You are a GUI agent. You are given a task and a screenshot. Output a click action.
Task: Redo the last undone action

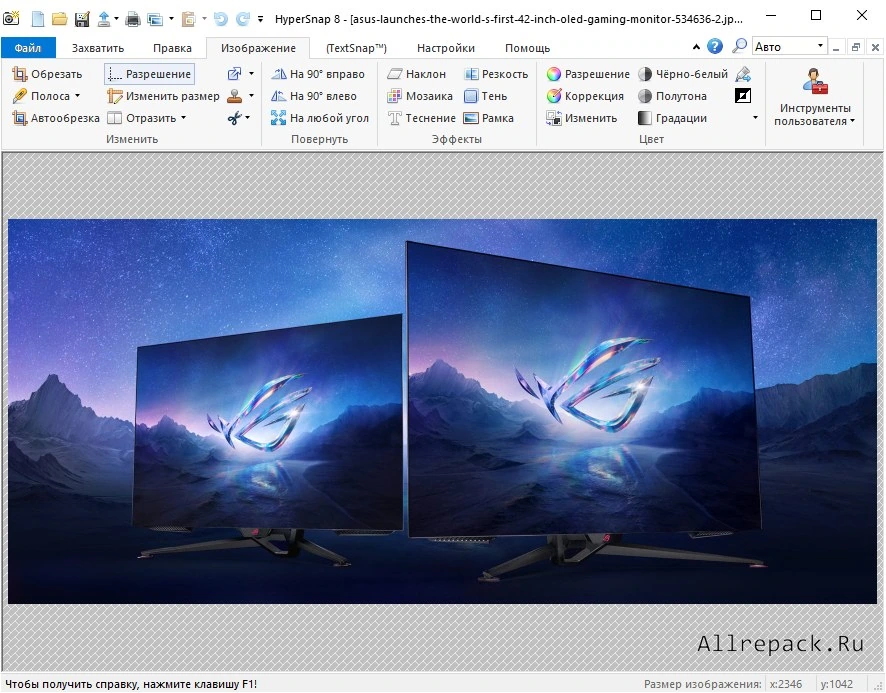pyautogui.click(x=243, y=19)
